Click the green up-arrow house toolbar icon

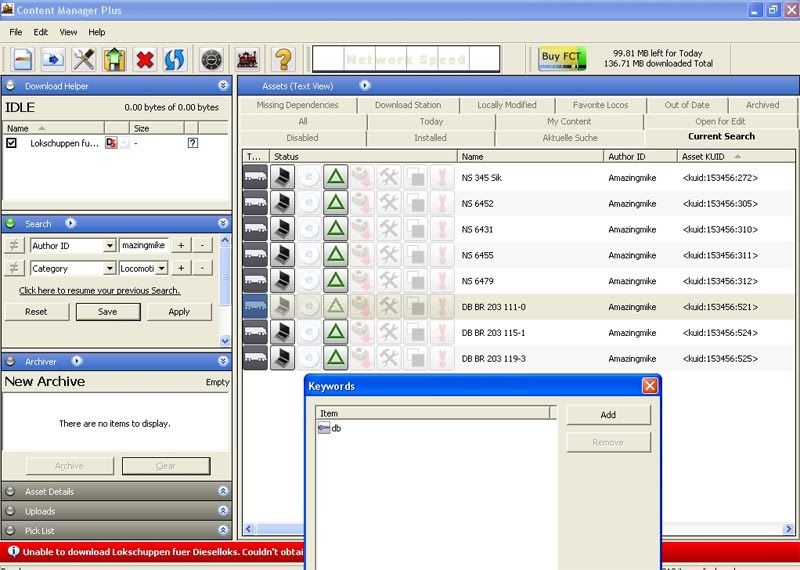coord(114,60)
